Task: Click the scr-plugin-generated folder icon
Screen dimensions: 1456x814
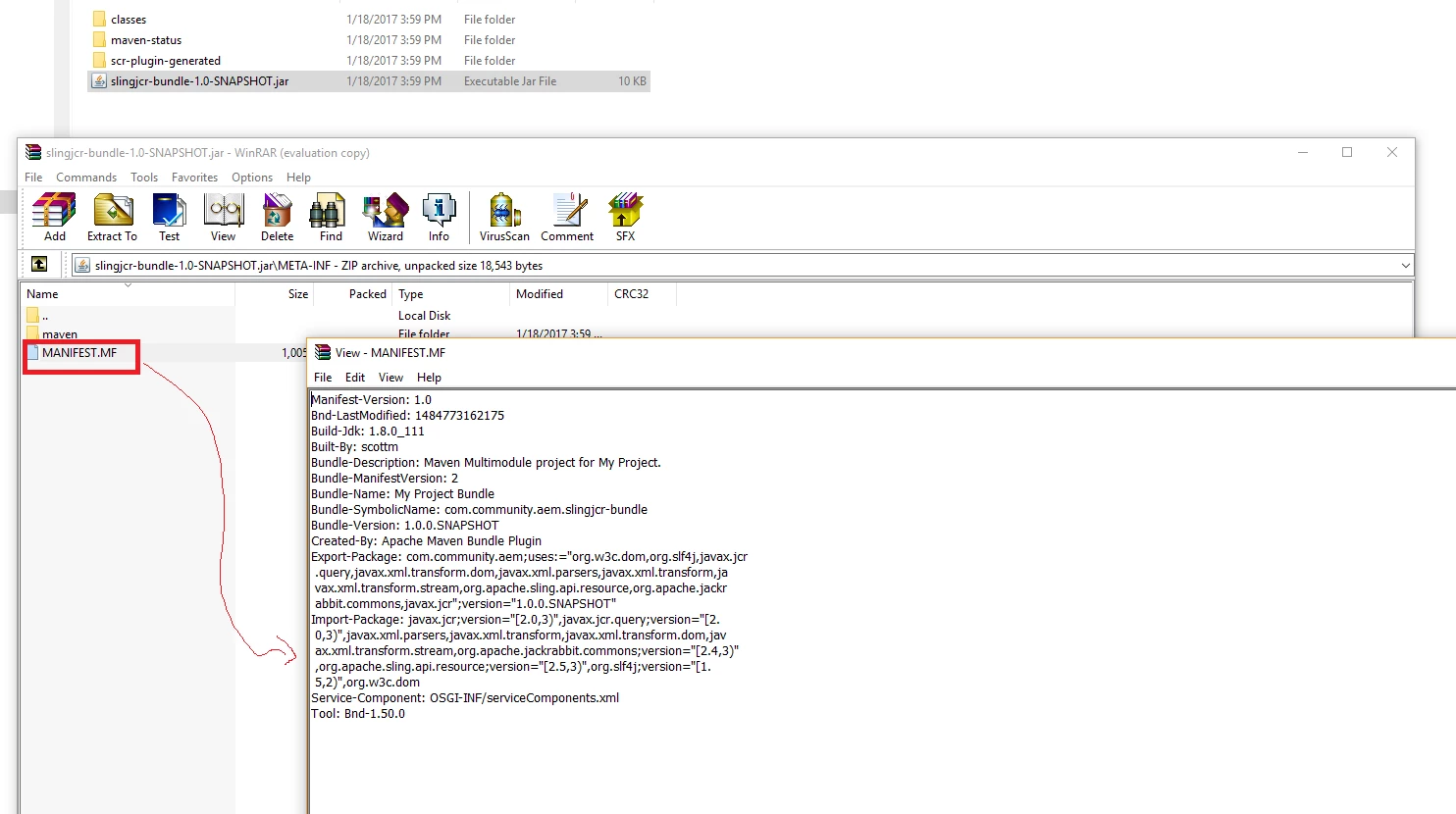Action: tap(99, 60)
